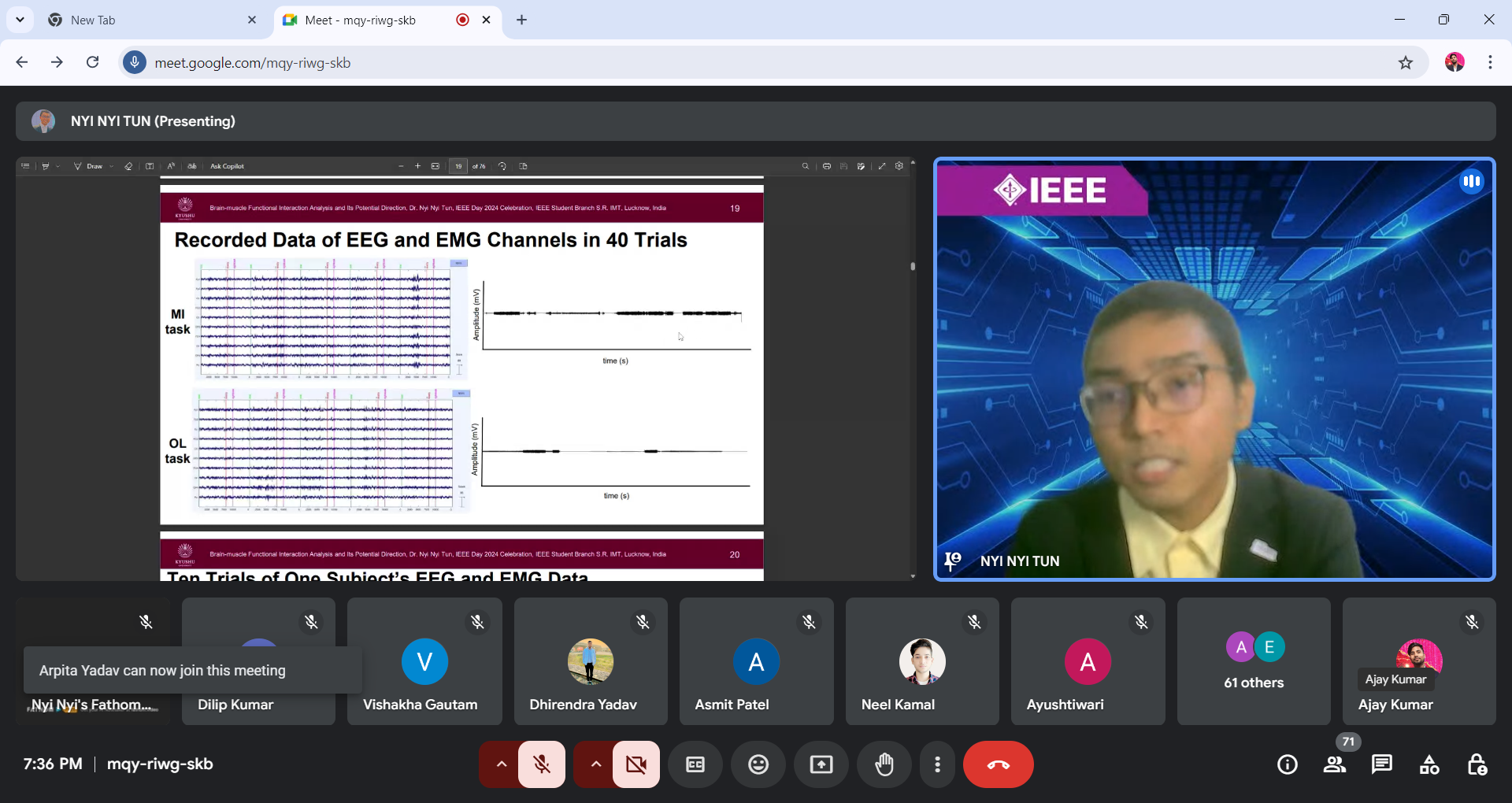
Task: Expand video settings arrow beside camera
Action: pyautogui.click(x=595, y=764)
